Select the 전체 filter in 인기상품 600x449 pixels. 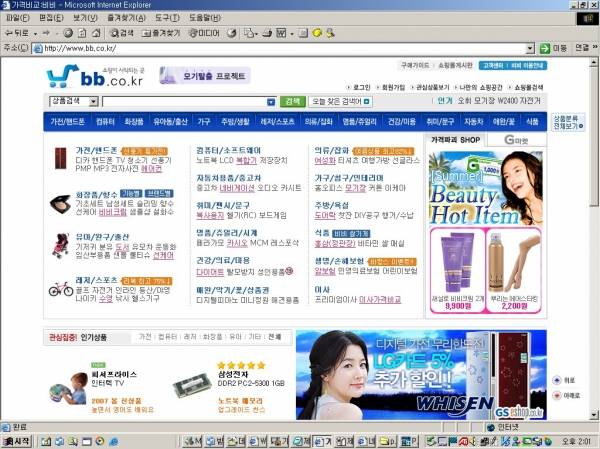pos(275,337)
